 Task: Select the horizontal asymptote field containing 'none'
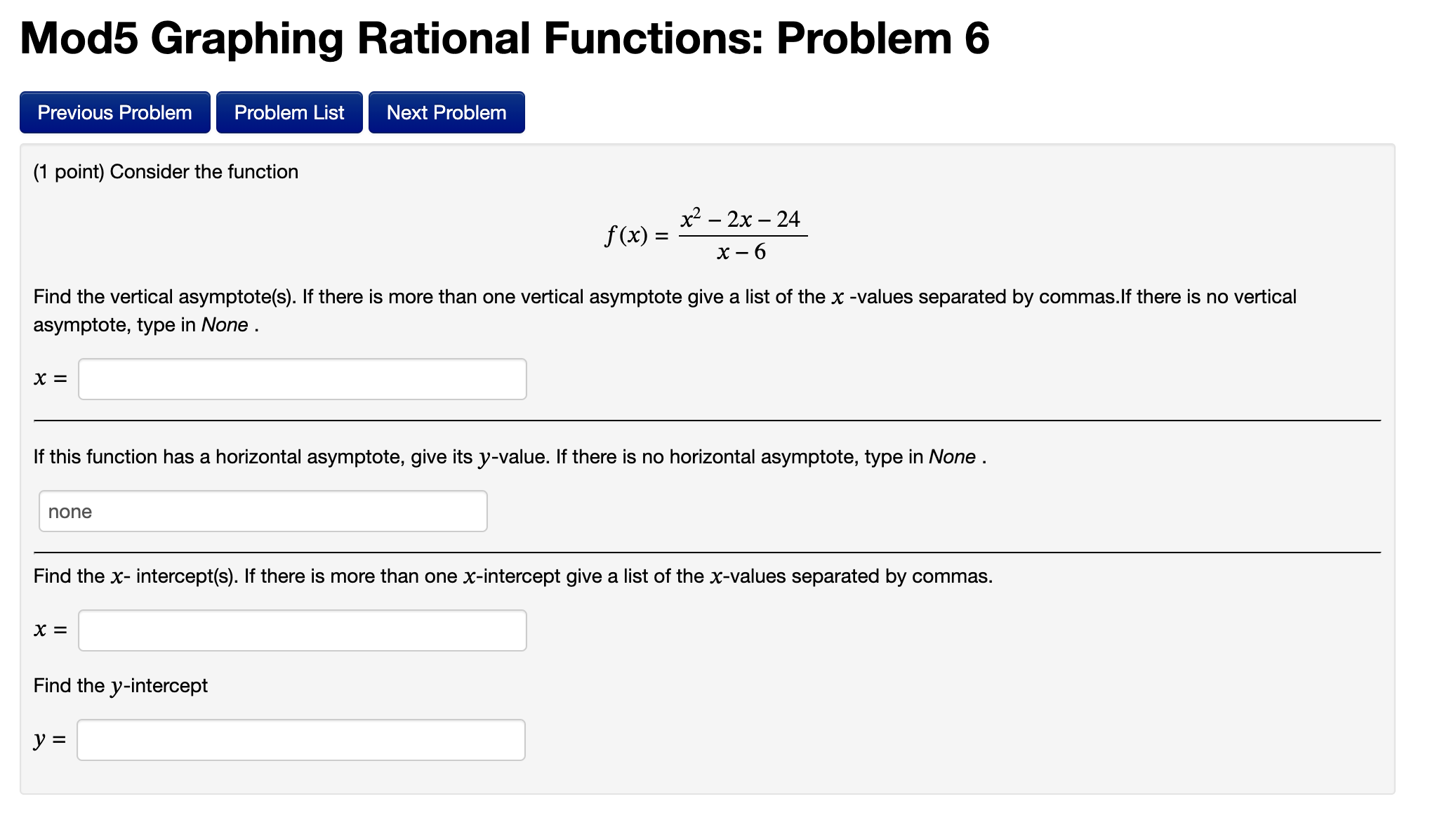(x=263, y=511)
